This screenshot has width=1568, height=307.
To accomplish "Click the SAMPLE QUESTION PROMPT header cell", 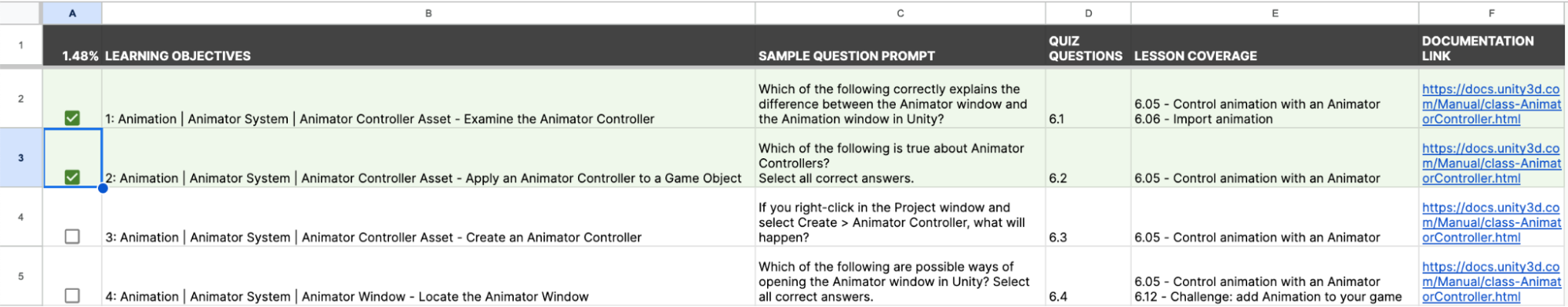I will pos(900,45).
